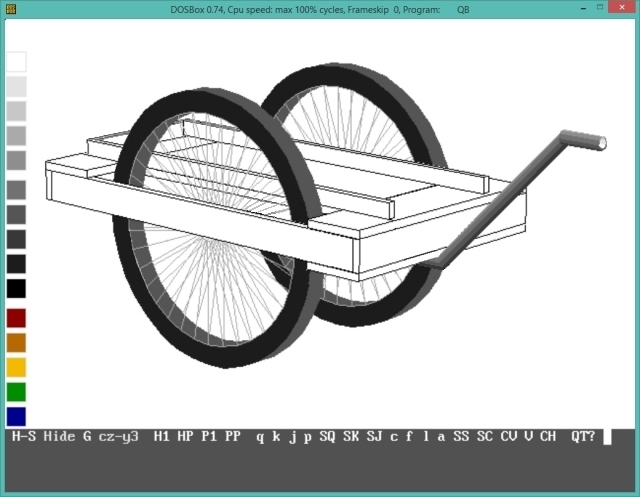The height and width of the screenshot is (497, 640).
Task: Click the CV command
Action: 508,437
